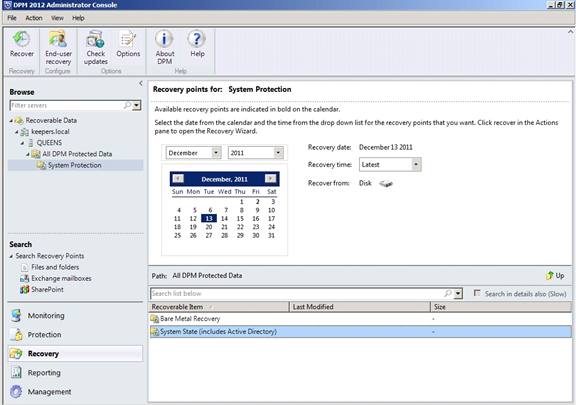Viewport: 576px width, 405px height.
Task: Open the Recovery time dropdown
Action: 416,164
